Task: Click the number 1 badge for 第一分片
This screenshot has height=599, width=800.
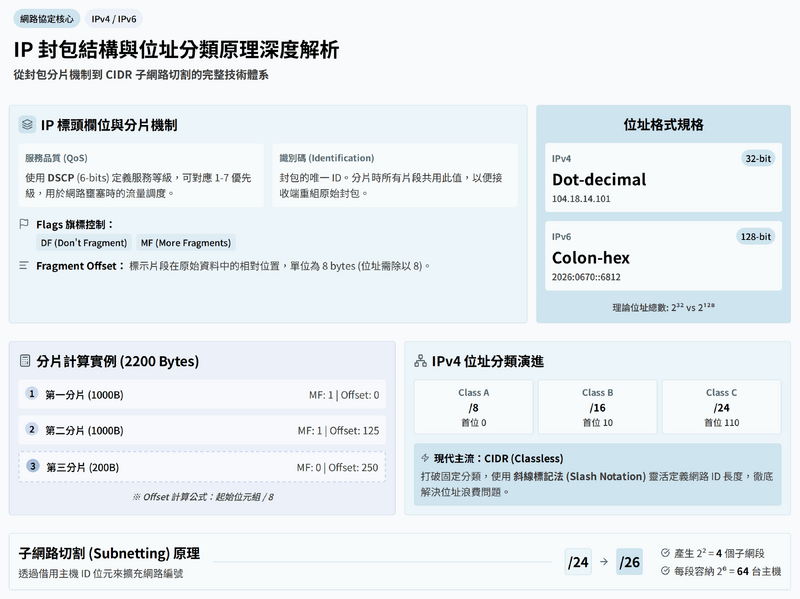Action: [32, 394]
